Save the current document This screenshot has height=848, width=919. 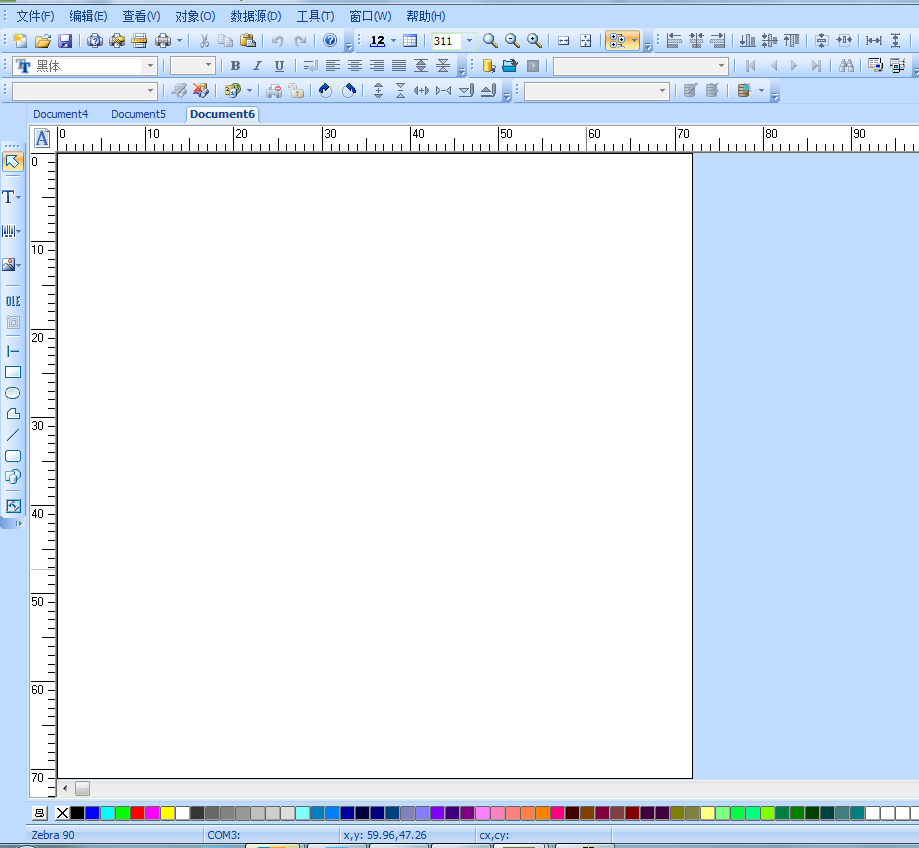(x=65, y=40)
